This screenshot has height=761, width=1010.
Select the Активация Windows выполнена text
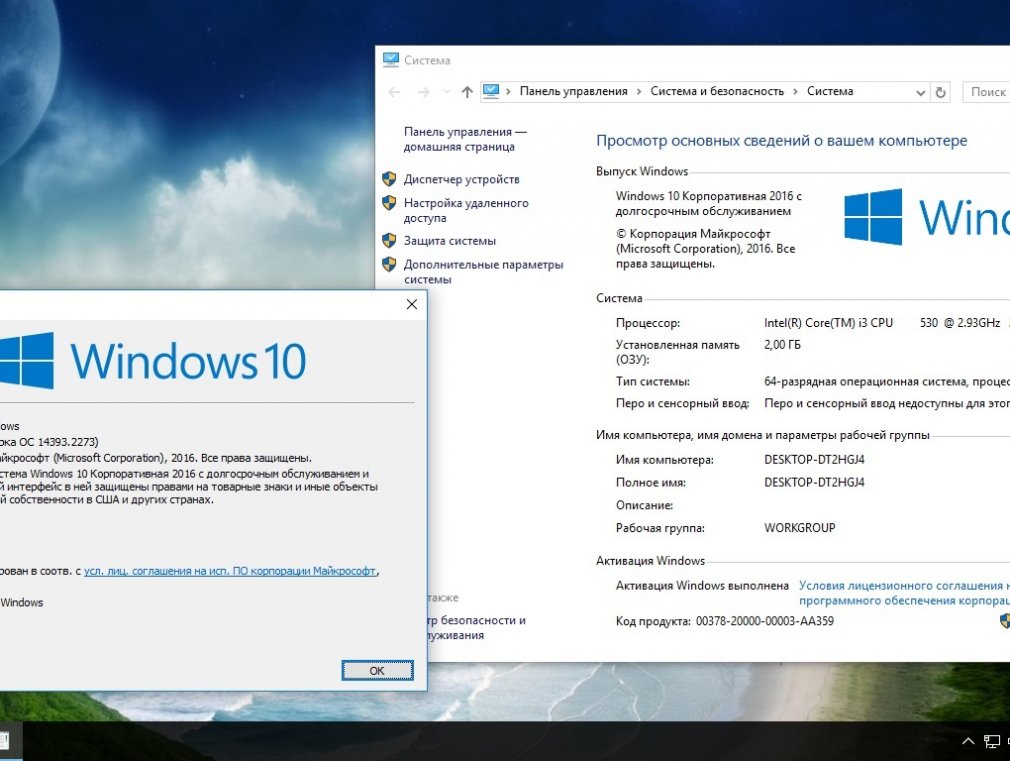click(702, 586)
